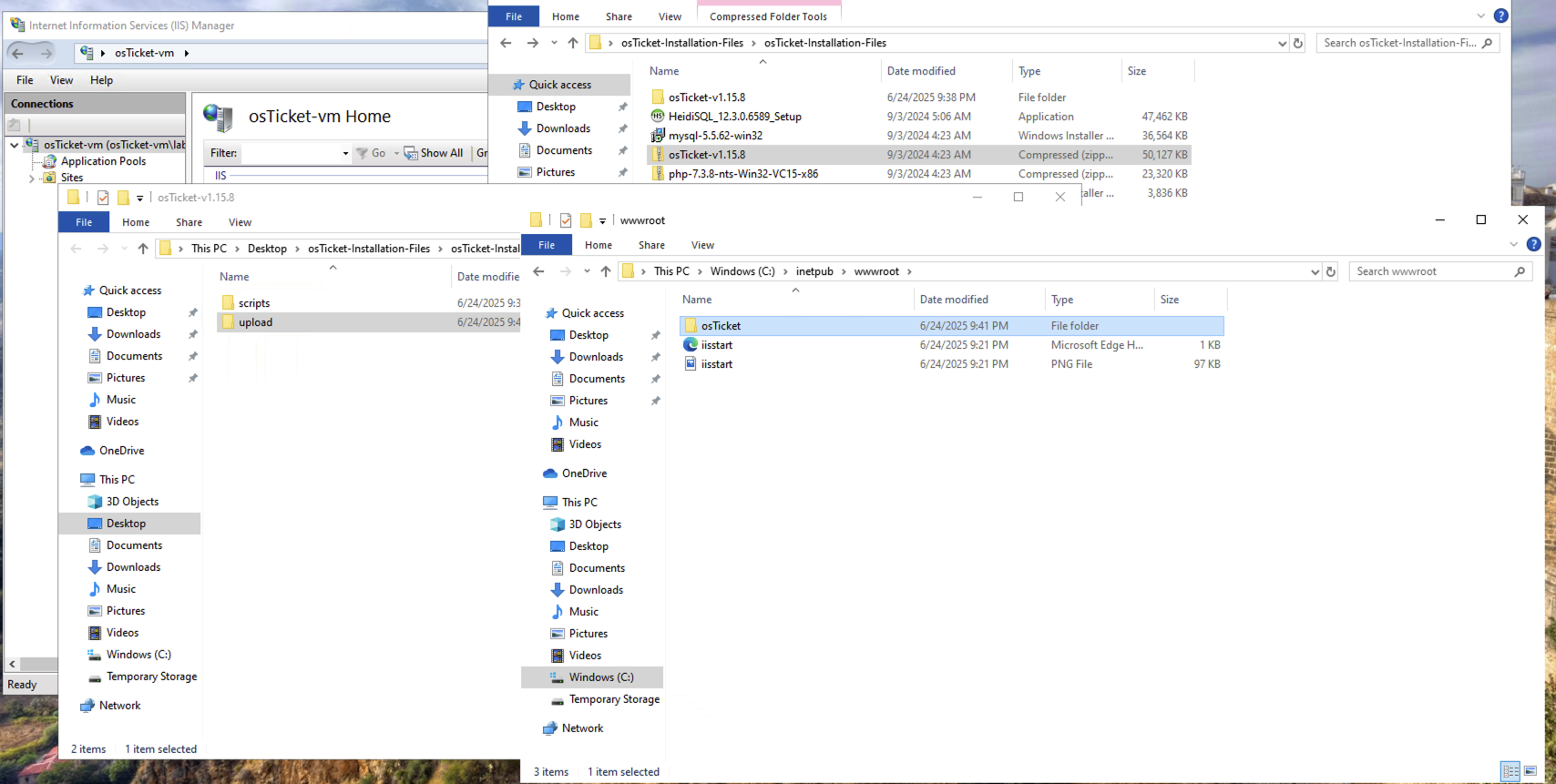Select the osTicket-v1.15.8 zipped folder row
This screenshot has height=784, width=1556.
point(919,155)
